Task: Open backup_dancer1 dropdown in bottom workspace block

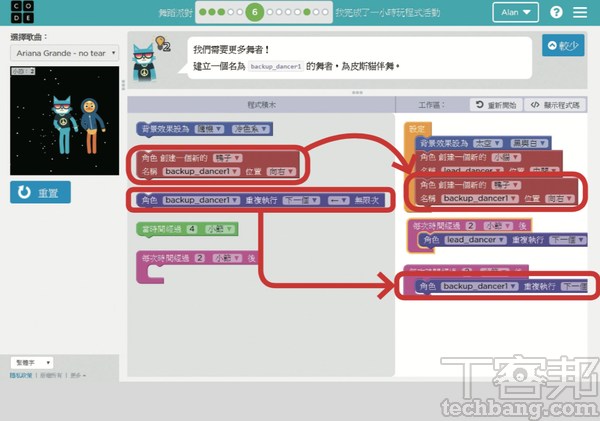Action: 480,286
